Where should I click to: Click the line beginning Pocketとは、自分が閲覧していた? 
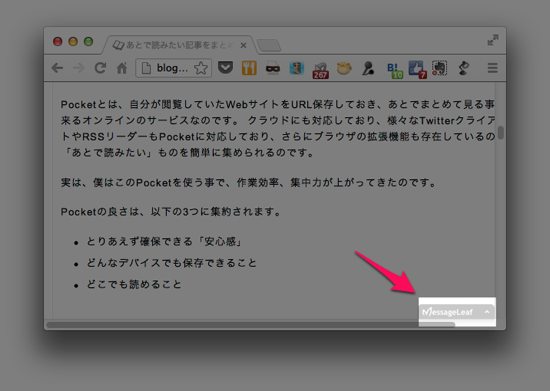(277, 105)
